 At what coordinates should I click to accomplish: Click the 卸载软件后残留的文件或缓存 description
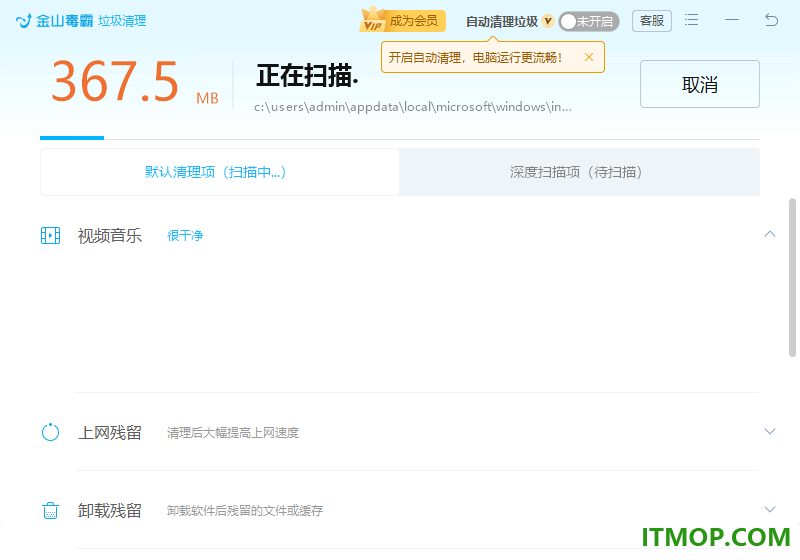tap(245, 511)
